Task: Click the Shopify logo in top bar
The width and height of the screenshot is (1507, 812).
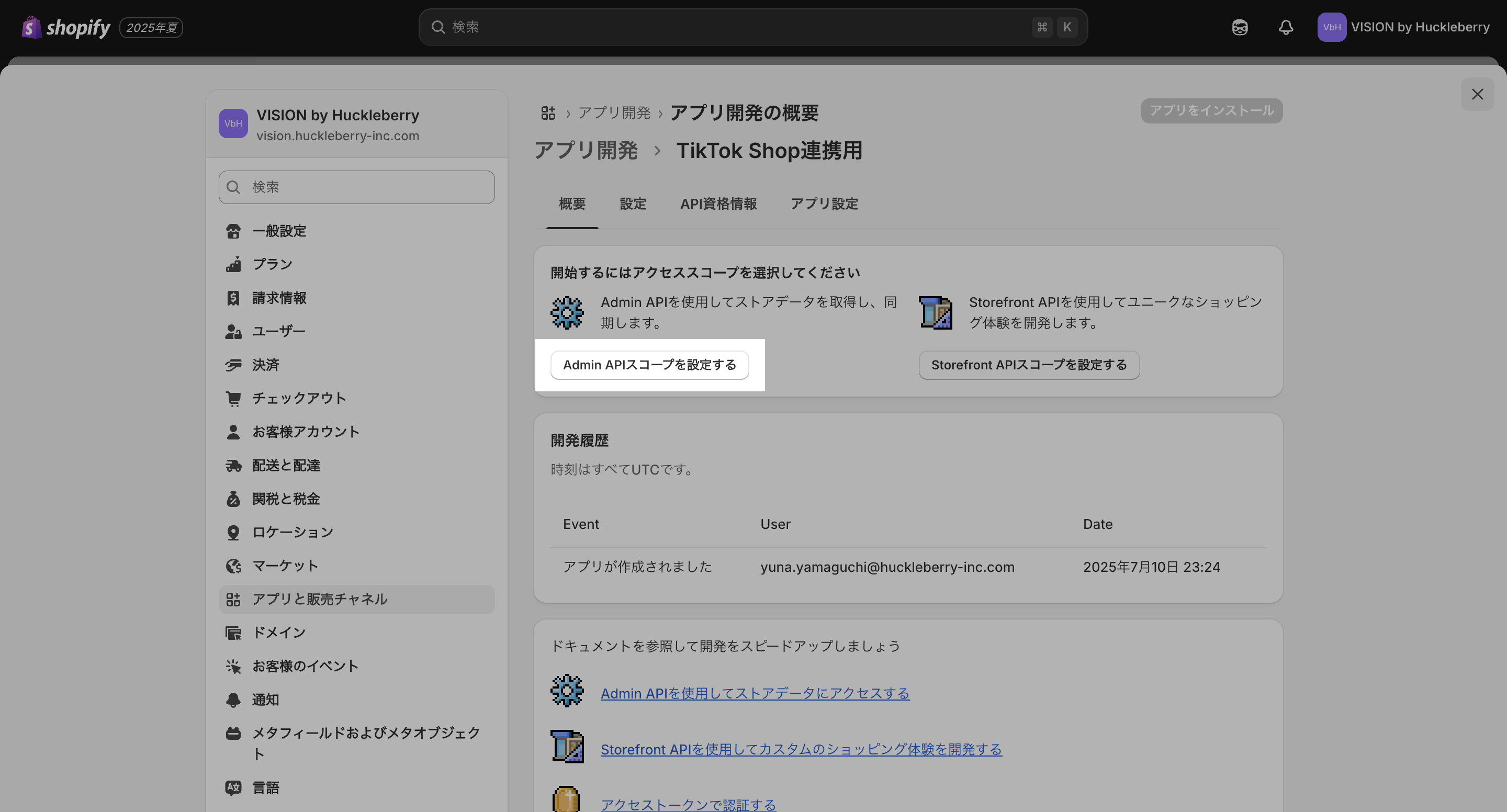Action: point(65,28)
